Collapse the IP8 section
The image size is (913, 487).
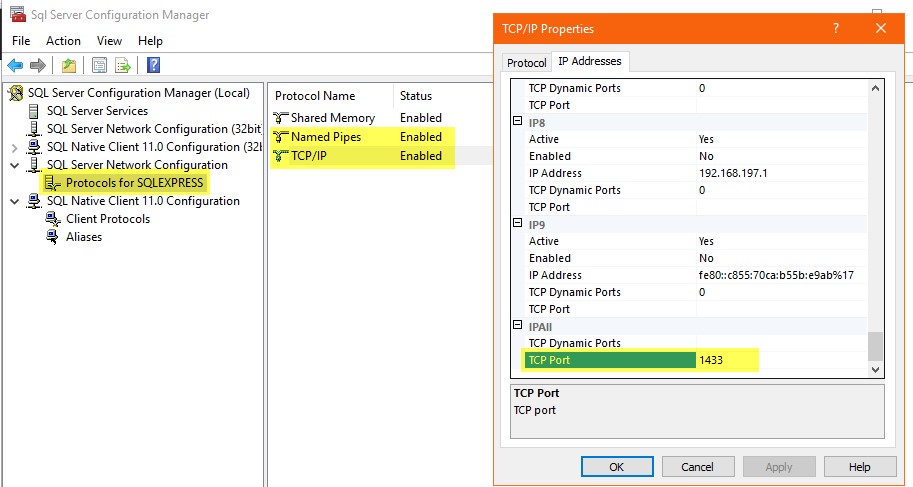[x=517, y=121]
